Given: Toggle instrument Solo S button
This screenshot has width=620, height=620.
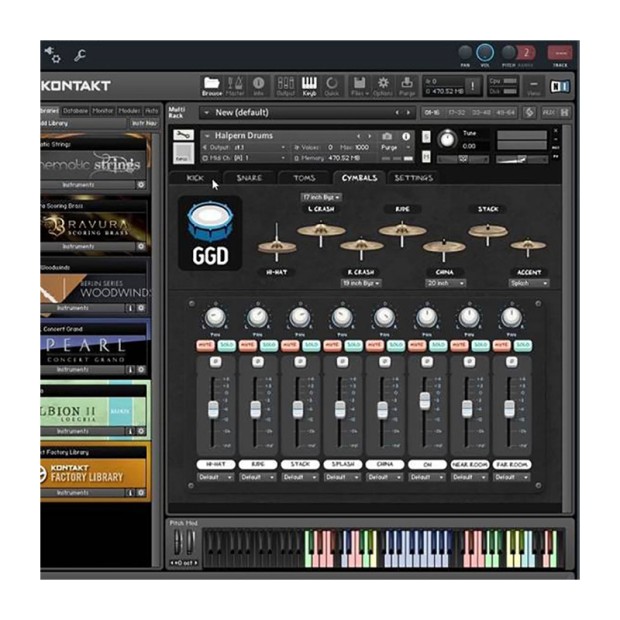Looking at the screenshot, I should (x=426, y=137).
